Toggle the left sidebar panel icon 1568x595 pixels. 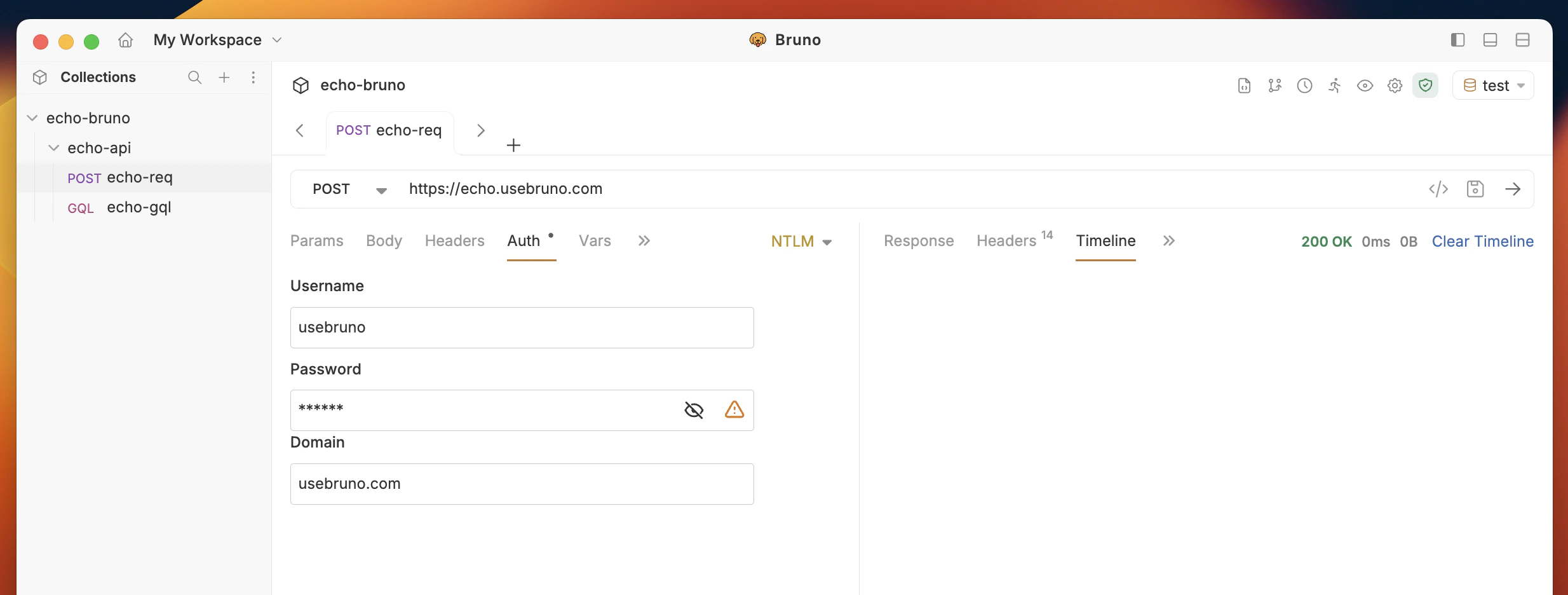[1458, 39]
